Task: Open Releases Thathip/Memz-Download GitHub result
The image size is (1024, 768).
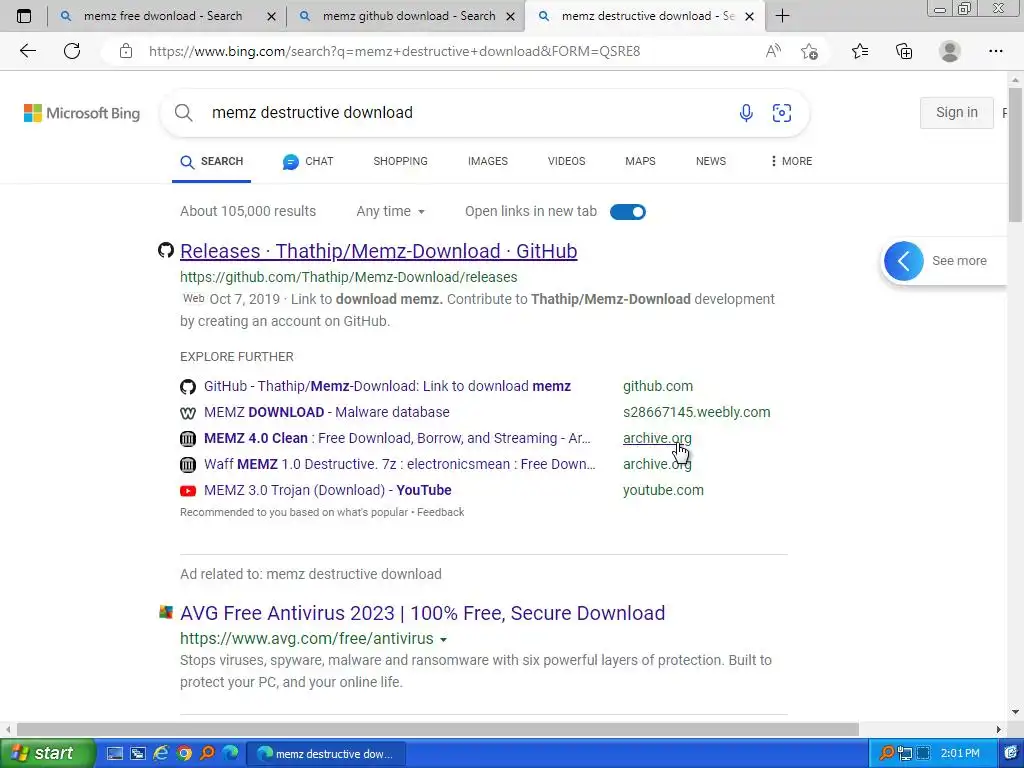Action: 379,251
